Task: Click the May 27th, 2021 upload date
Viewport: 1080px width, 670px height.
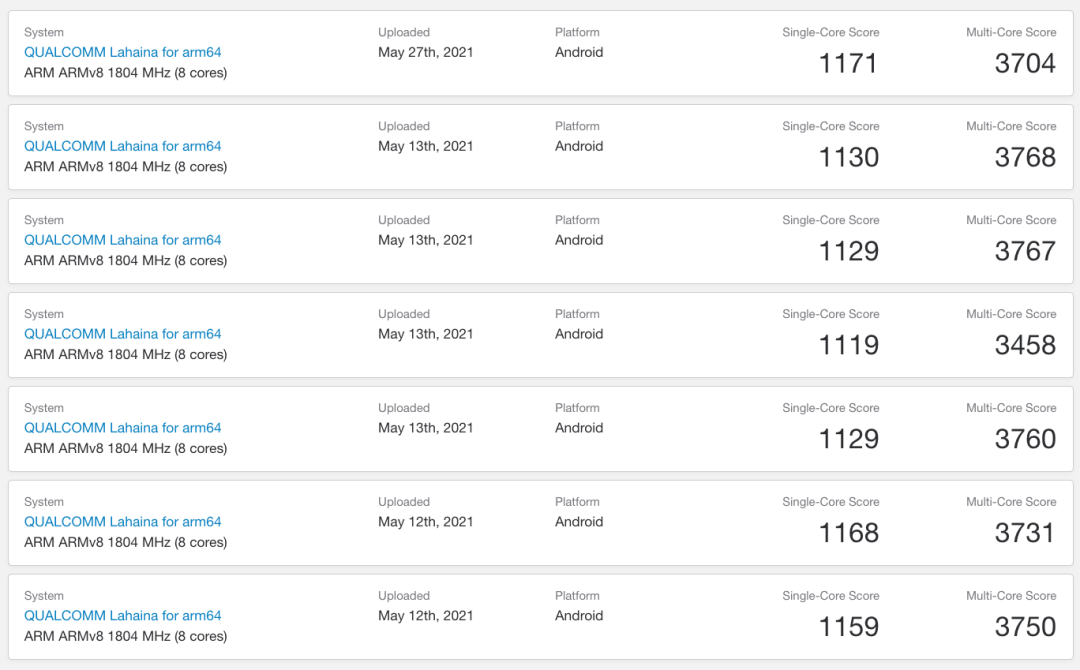Action: (x=426, y=52)
